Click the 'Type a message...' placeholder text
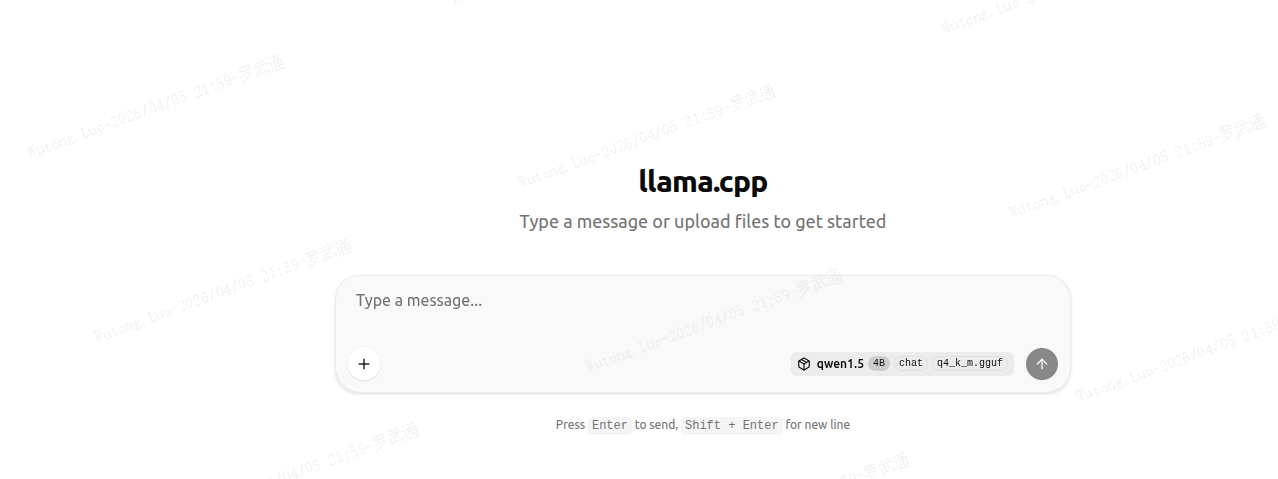This screenshot has height=479, width=1278. point(419,300)
